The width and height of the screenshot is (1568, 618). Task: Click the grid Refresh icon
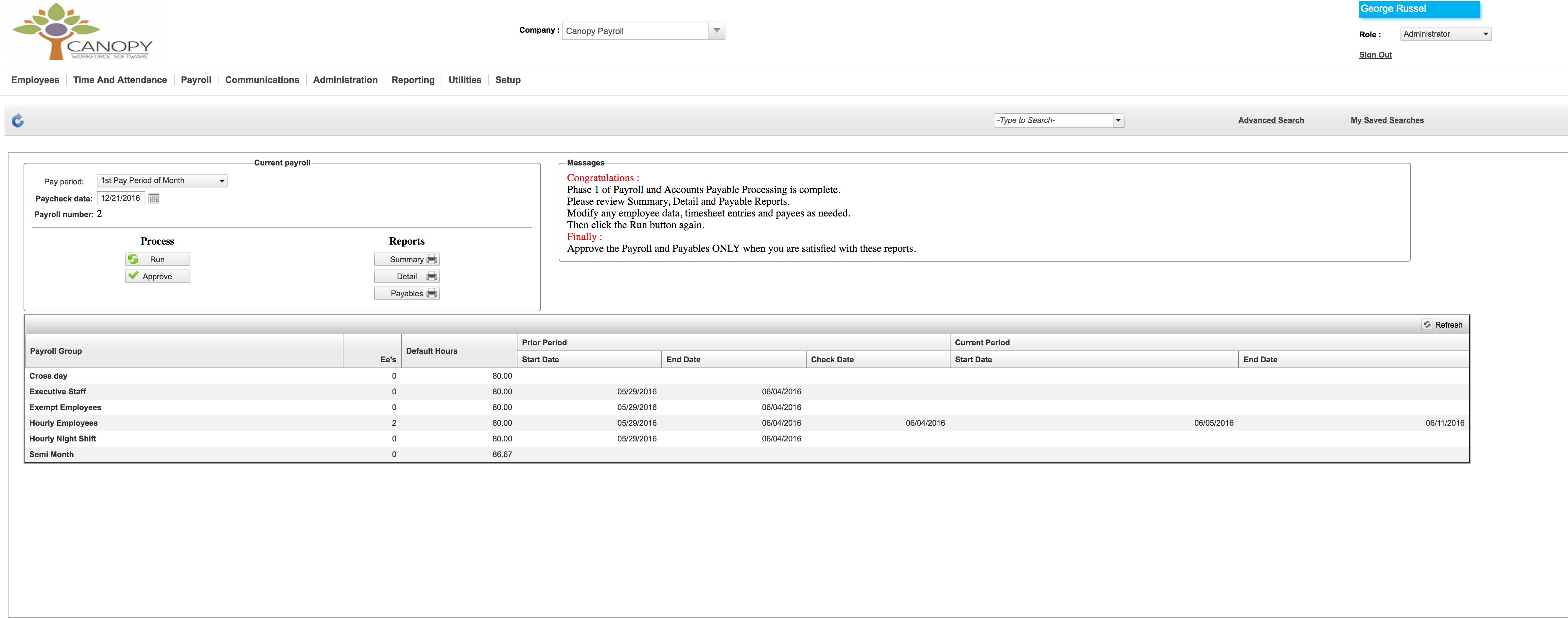pyautogui.click(x=1427, y=325)
